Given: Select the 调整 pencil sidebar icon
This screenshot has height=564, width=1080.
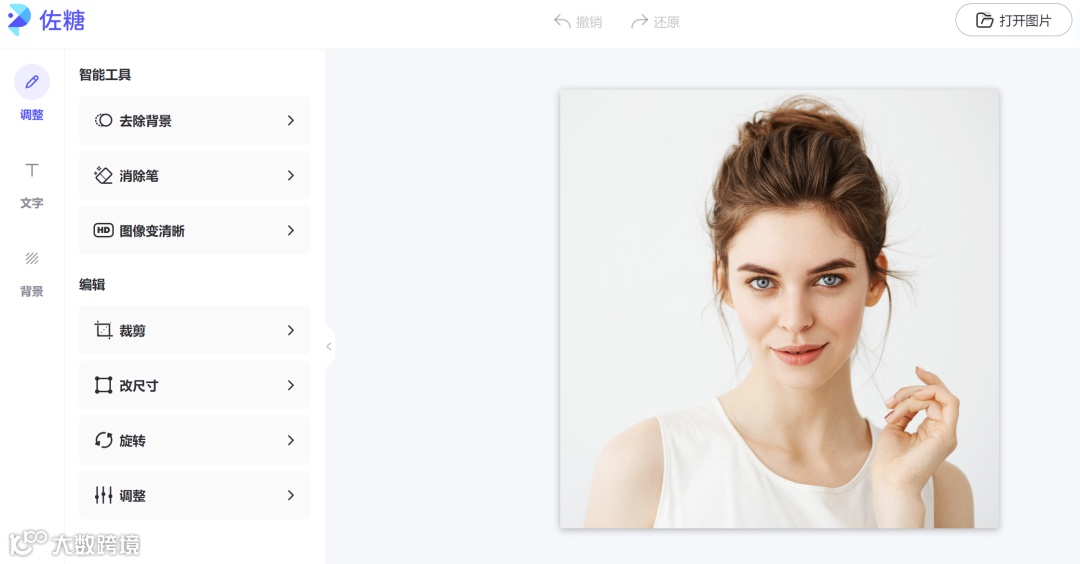Looking at the screenshot, I should 32,82.
